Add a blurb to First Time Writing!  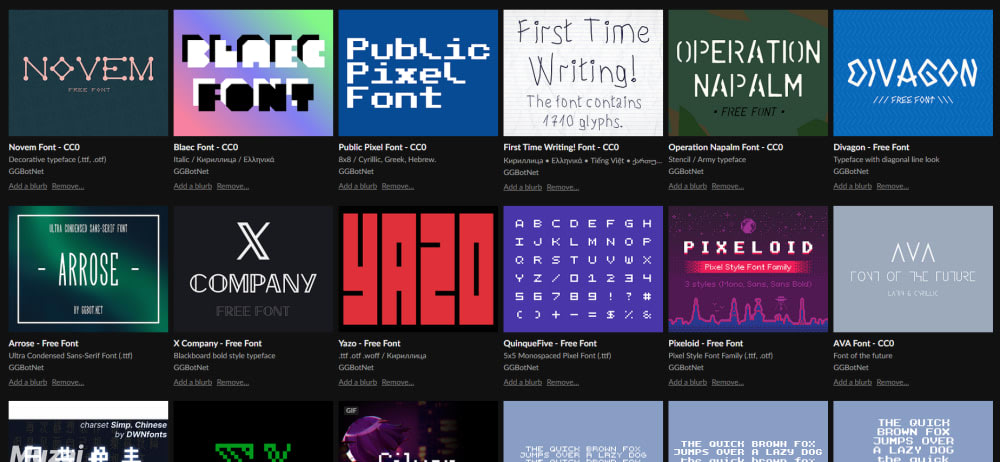pyautogui.click(x=522, y=187)
